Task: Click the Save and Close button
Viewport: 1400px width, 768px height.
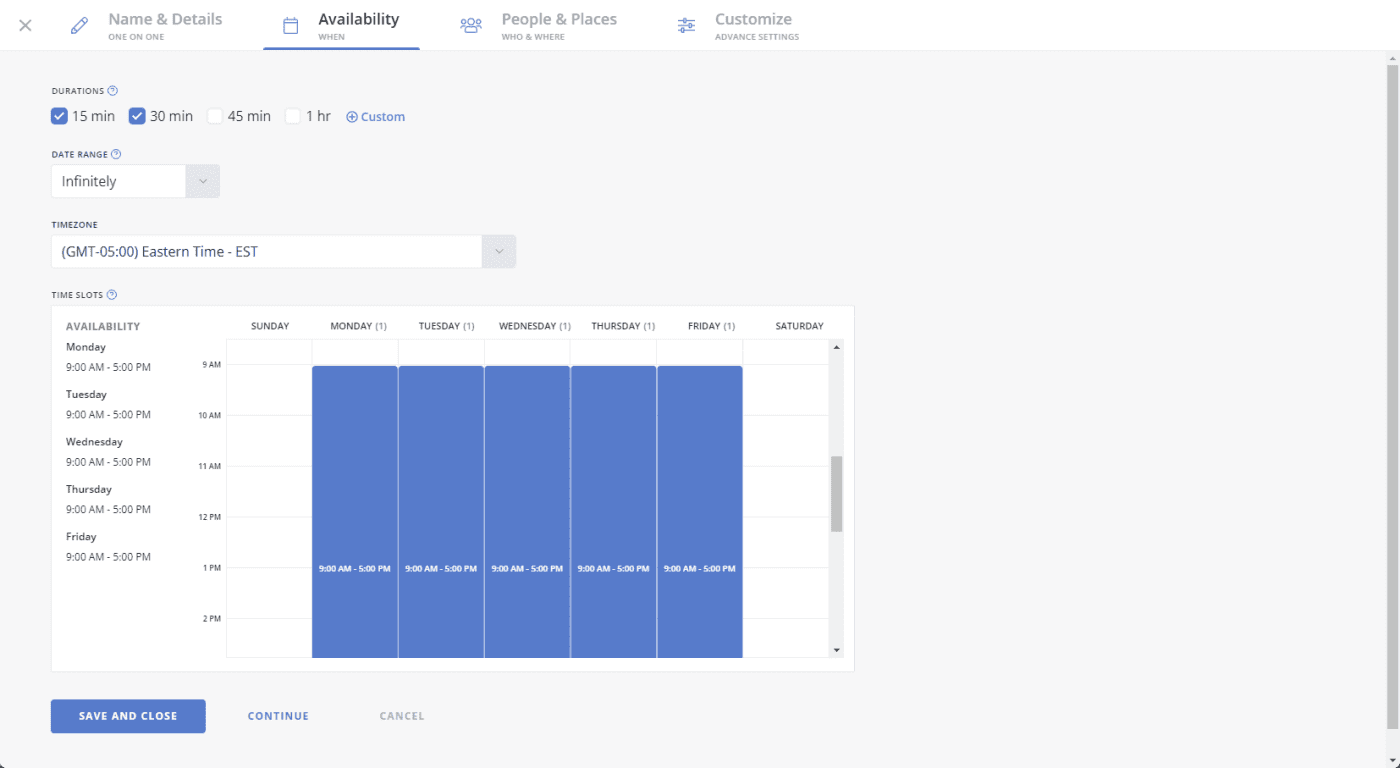Action: coord(128,716)
